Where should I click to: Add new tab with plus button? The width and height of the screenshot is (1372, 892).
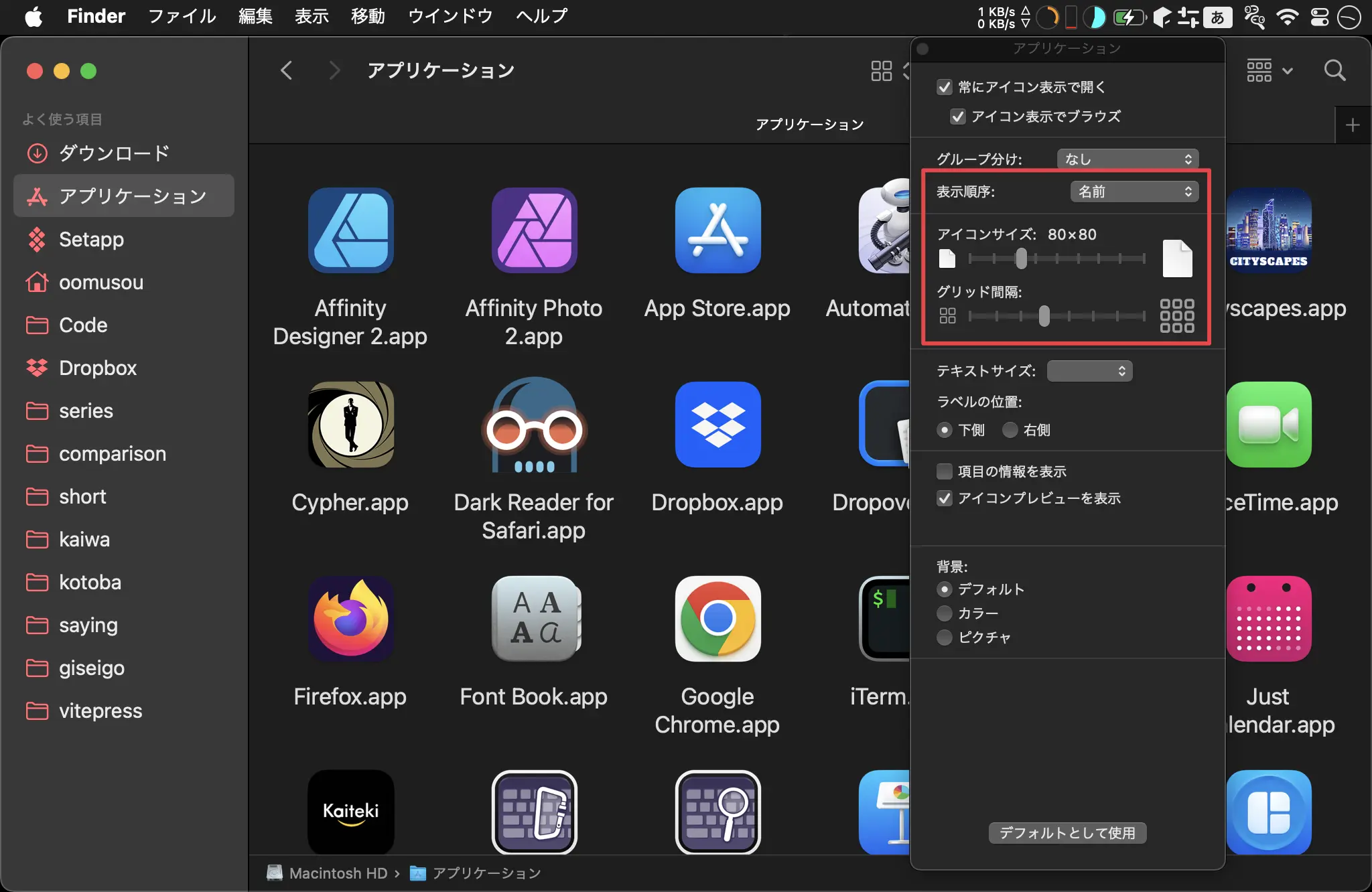point(1353,125)
